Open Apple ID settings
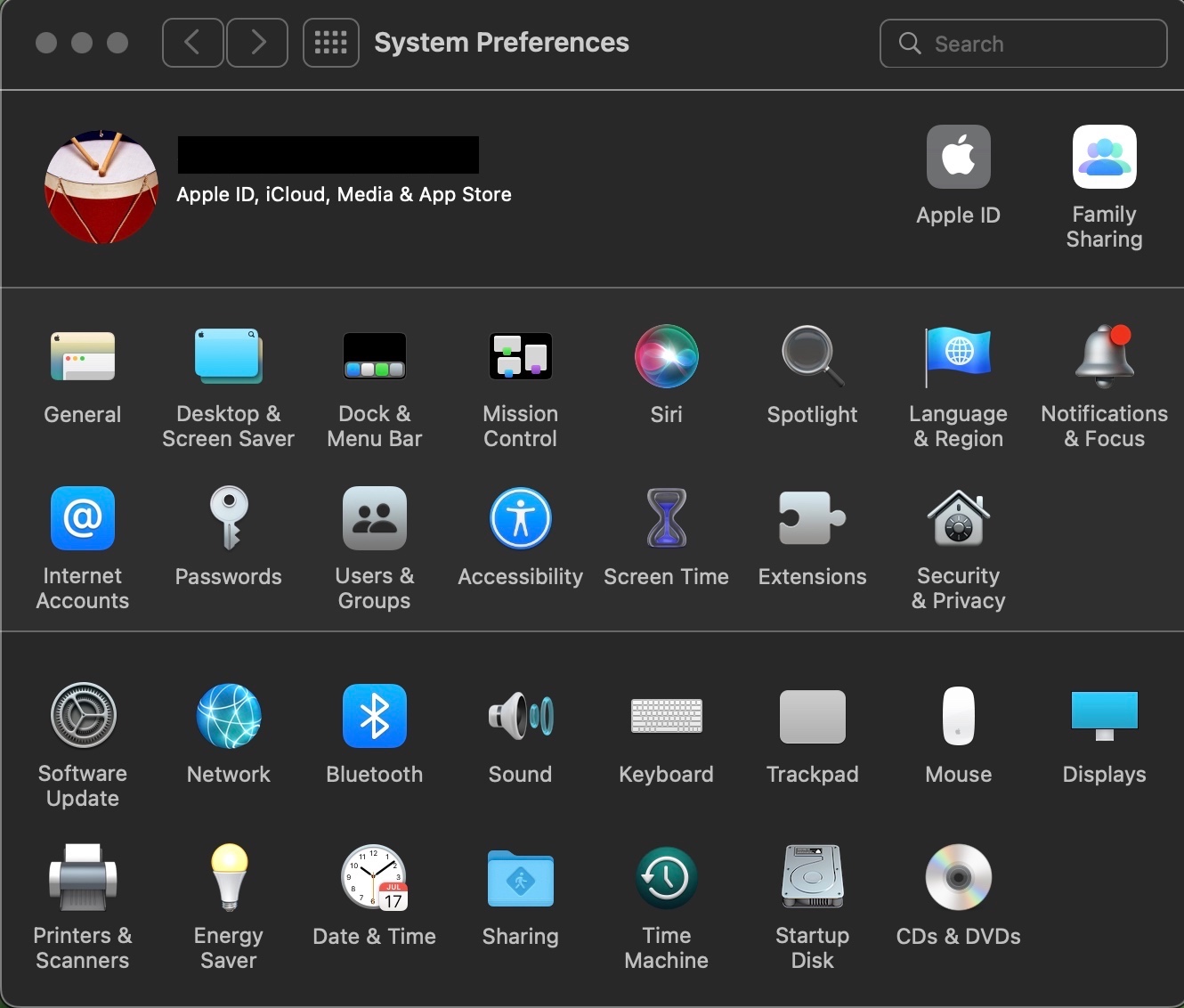Viewport: 1184px width, 1008px height. [x=959, y=157]
